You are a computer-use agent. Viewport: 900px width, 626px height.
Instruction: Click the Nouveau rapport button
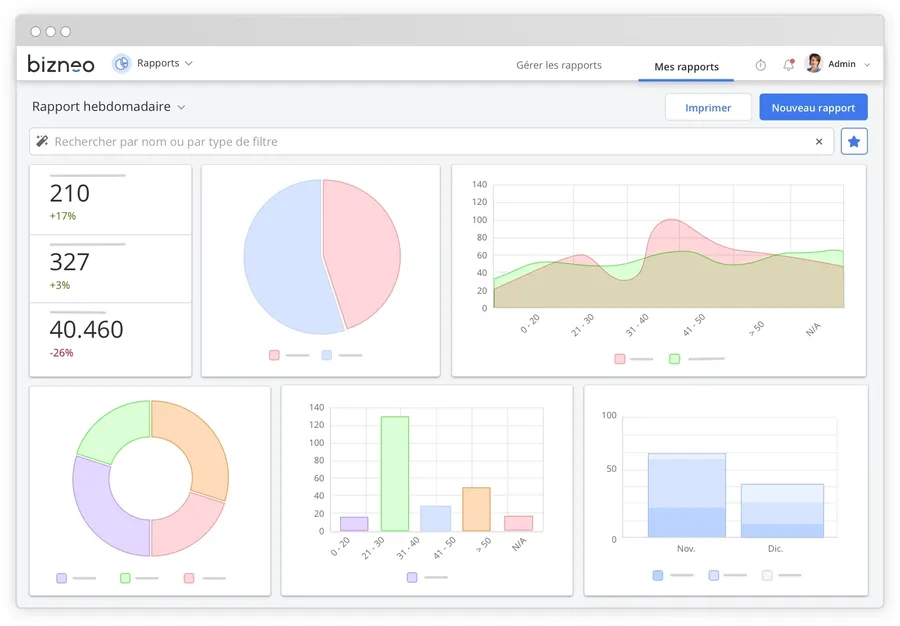(813, 108)
